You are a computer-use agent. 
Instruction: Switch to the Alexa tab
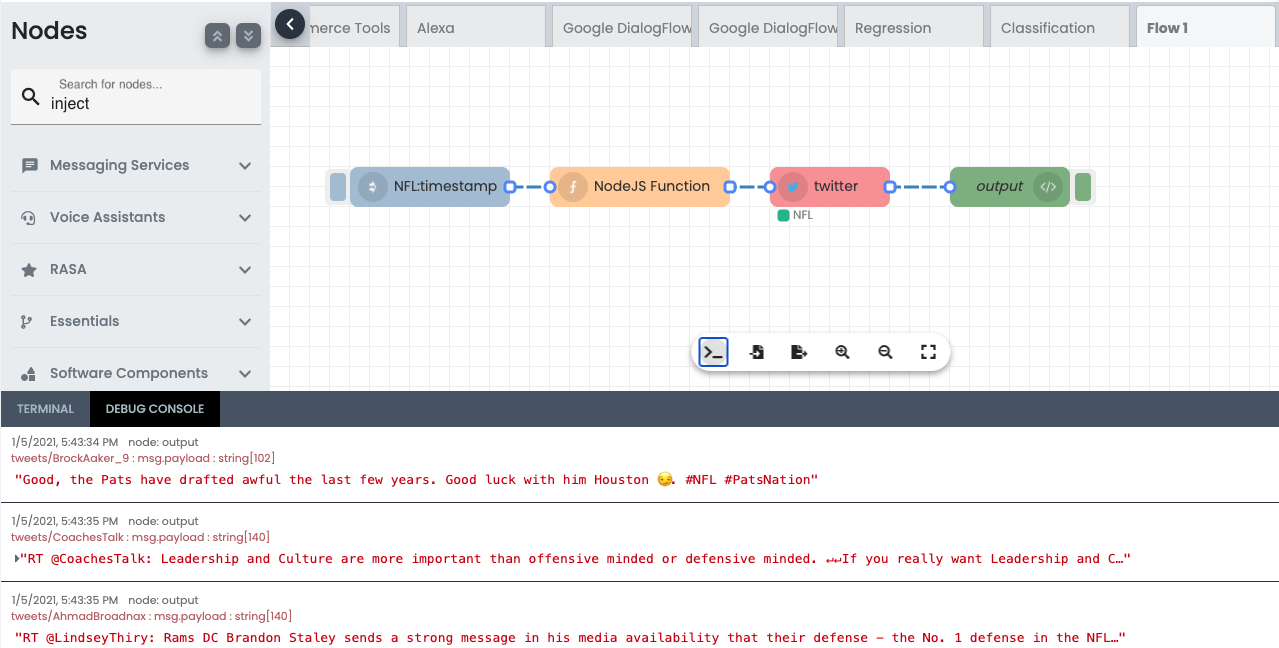474,27
